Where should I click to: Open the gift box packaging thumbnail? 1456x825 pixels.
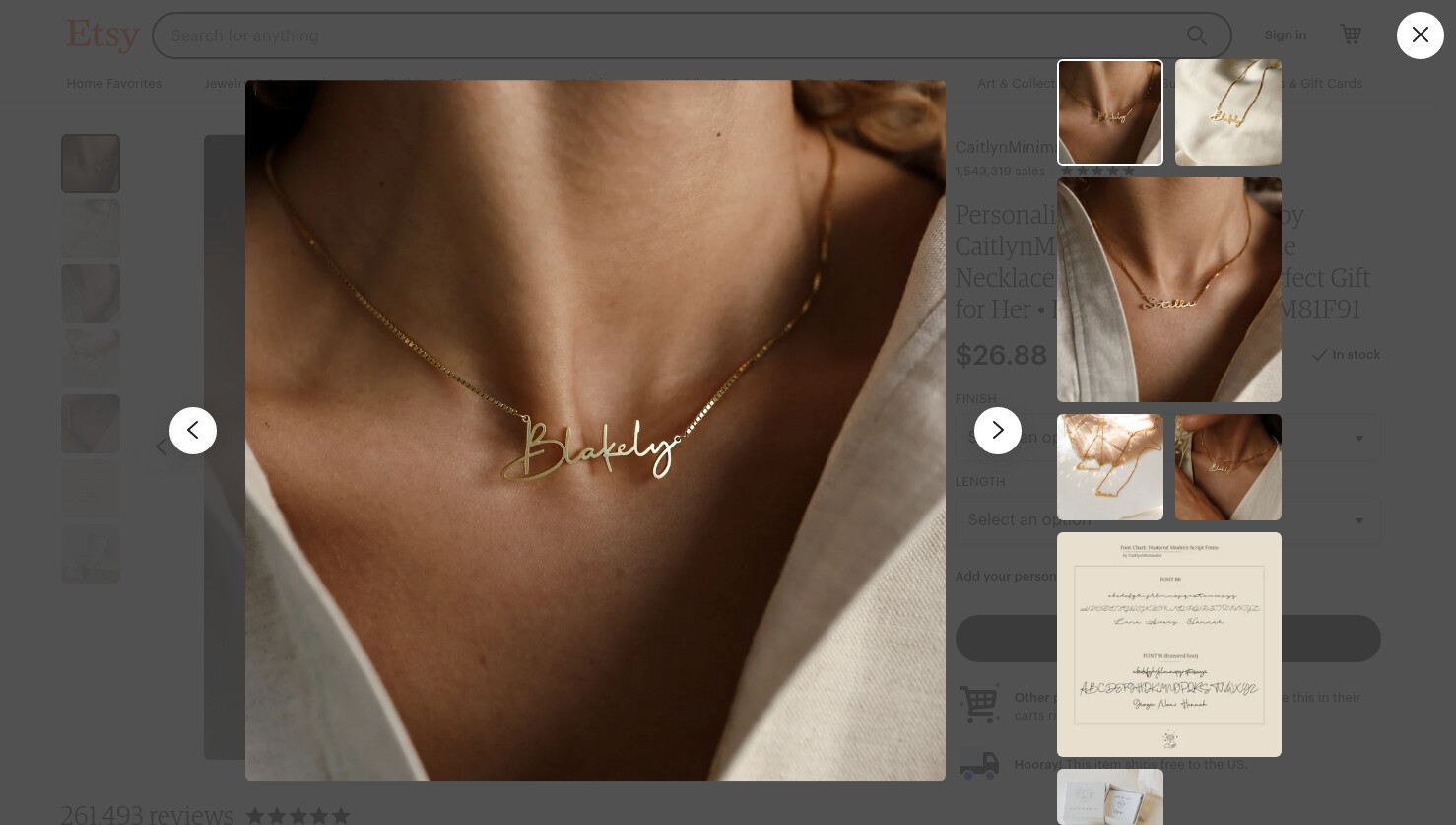(x=1110, y=796)
